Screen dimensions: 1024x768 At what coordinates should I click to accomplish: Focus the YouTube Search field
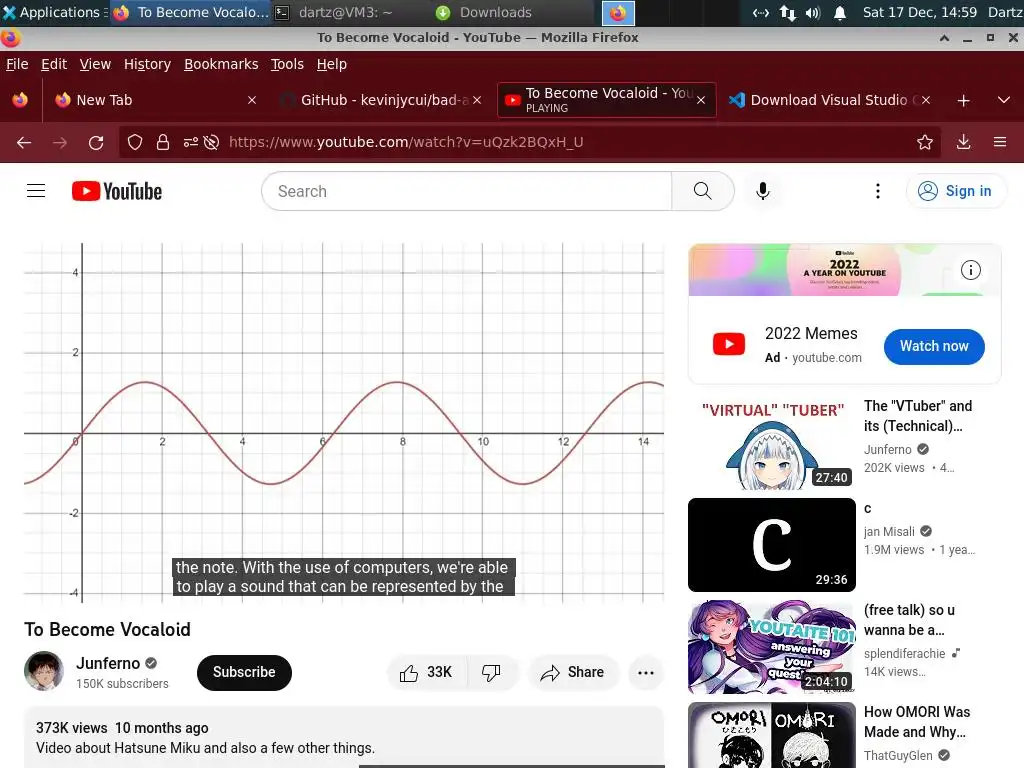point(466,191)
